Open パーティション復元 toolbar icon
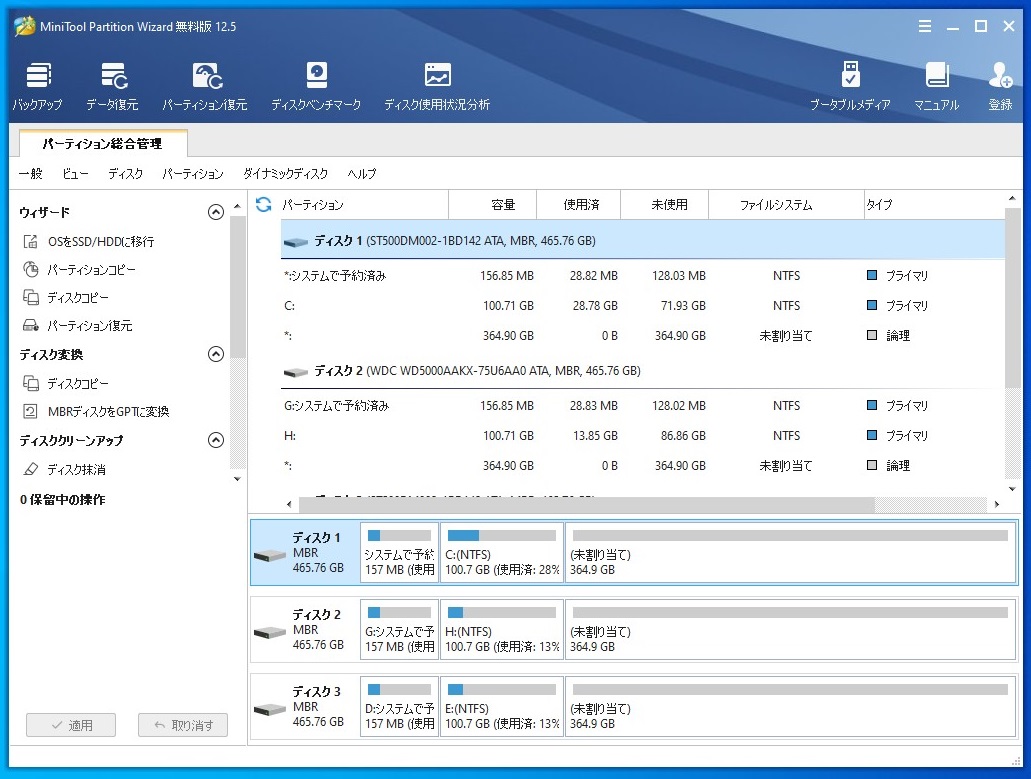Image resolution: width=1031 pixels, height=779 pixels. pos(206,76)
